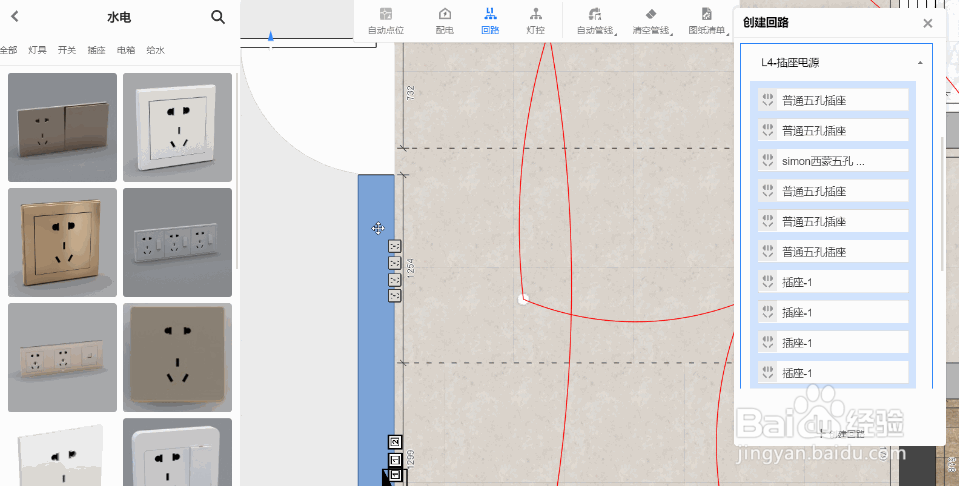This screenshot has width=959, height=486.
Task: Open the 配电 tool in toolbar
Action: (445, 21)
